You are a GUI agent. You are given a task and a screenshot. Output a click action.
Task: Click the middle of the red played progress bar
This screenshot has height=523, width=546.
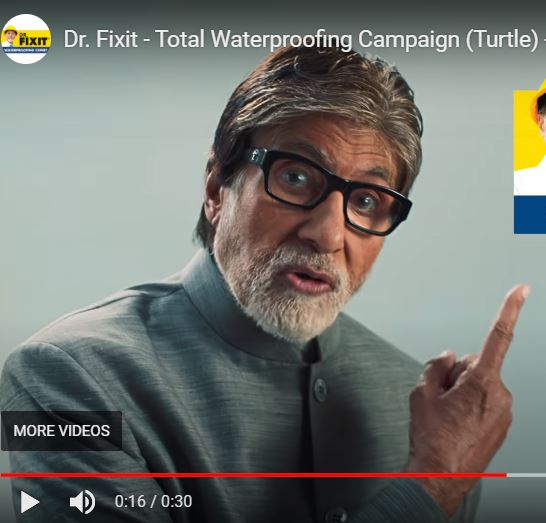(253, 475)
